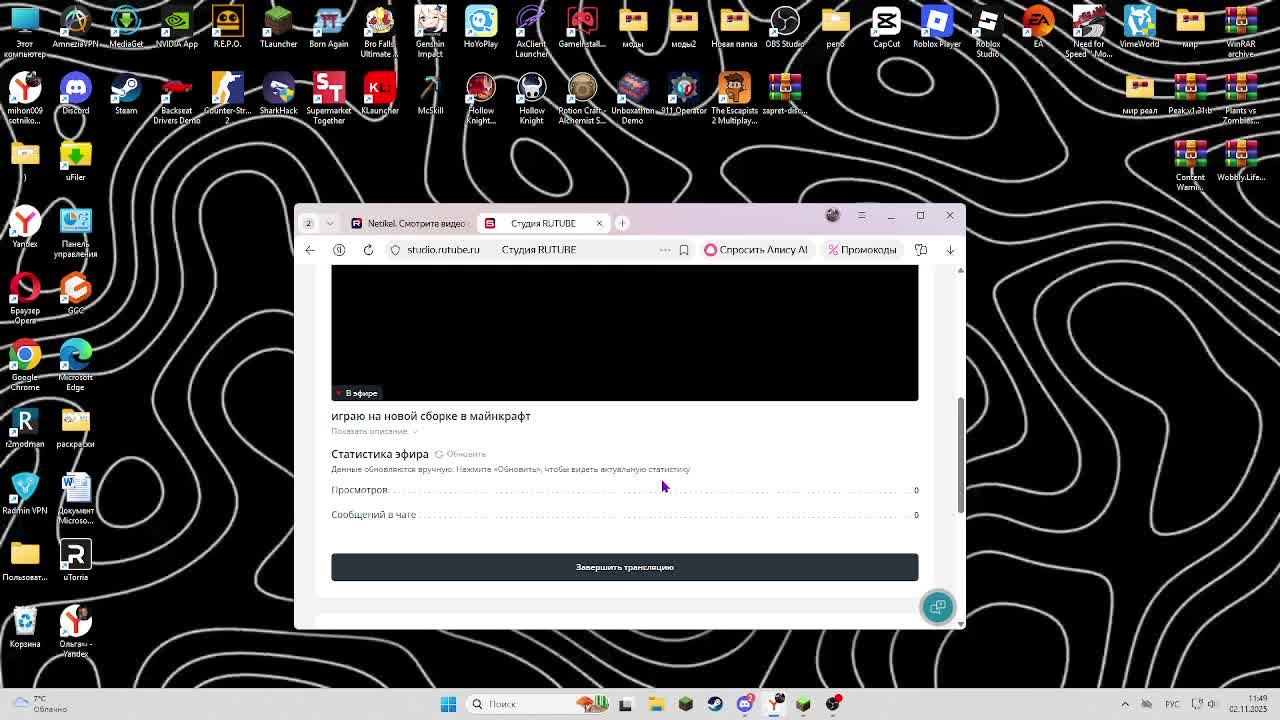The image size is (1280, 720).
Task: Open the browser profile avatar
Action: click(832, 215)
